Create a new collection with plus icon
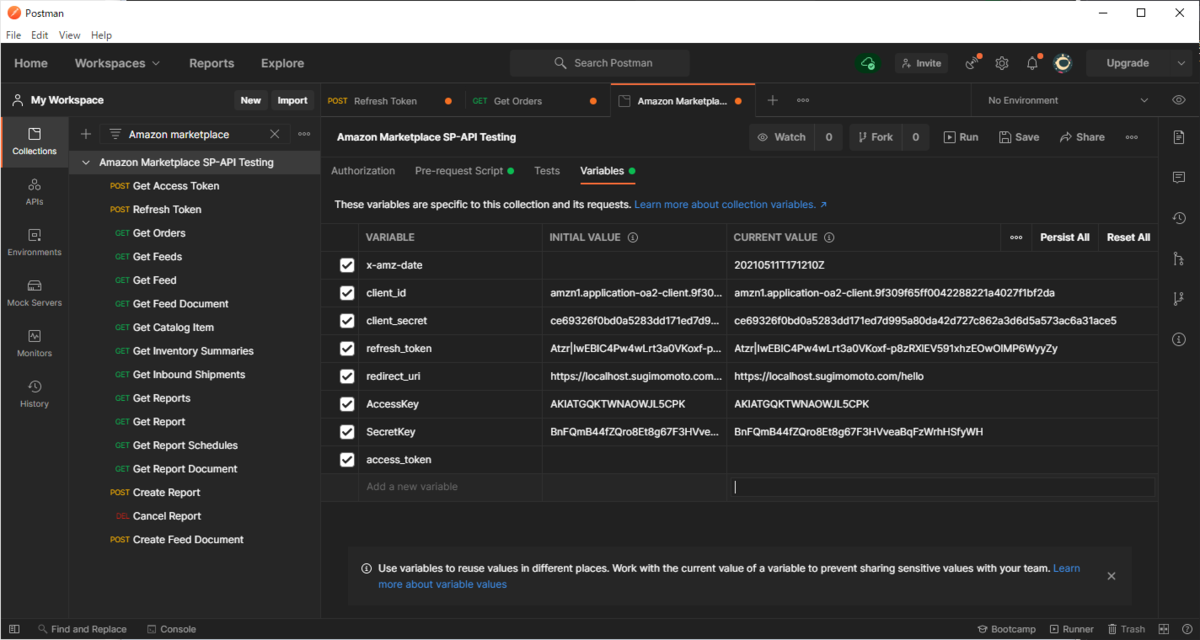The width and height of the screenshot is (1200, 640). click(85, 134)
